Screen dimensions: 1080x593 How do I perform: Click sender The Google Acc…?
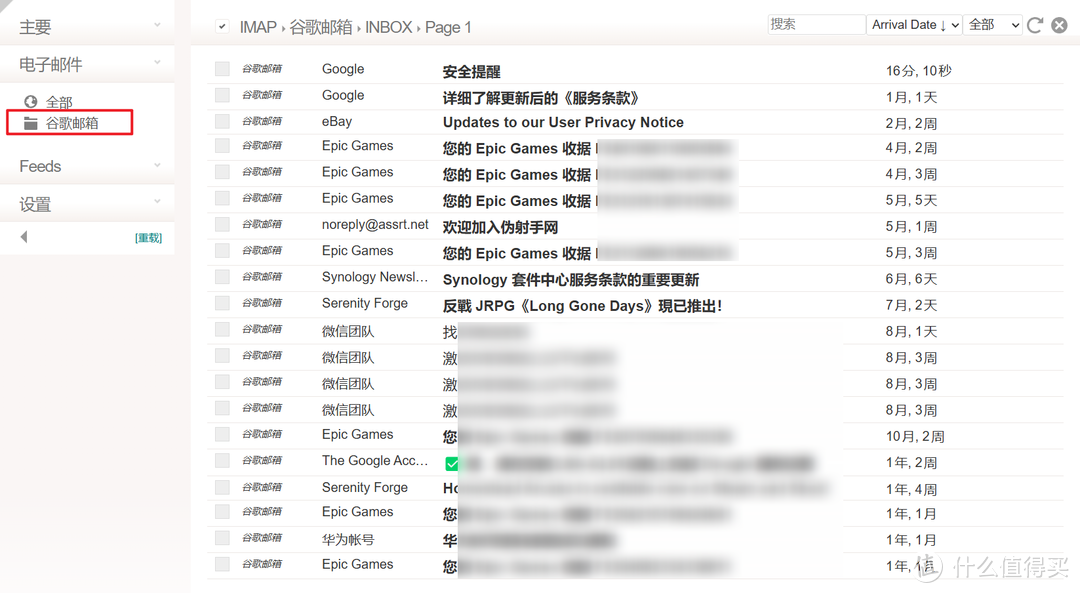375,460
